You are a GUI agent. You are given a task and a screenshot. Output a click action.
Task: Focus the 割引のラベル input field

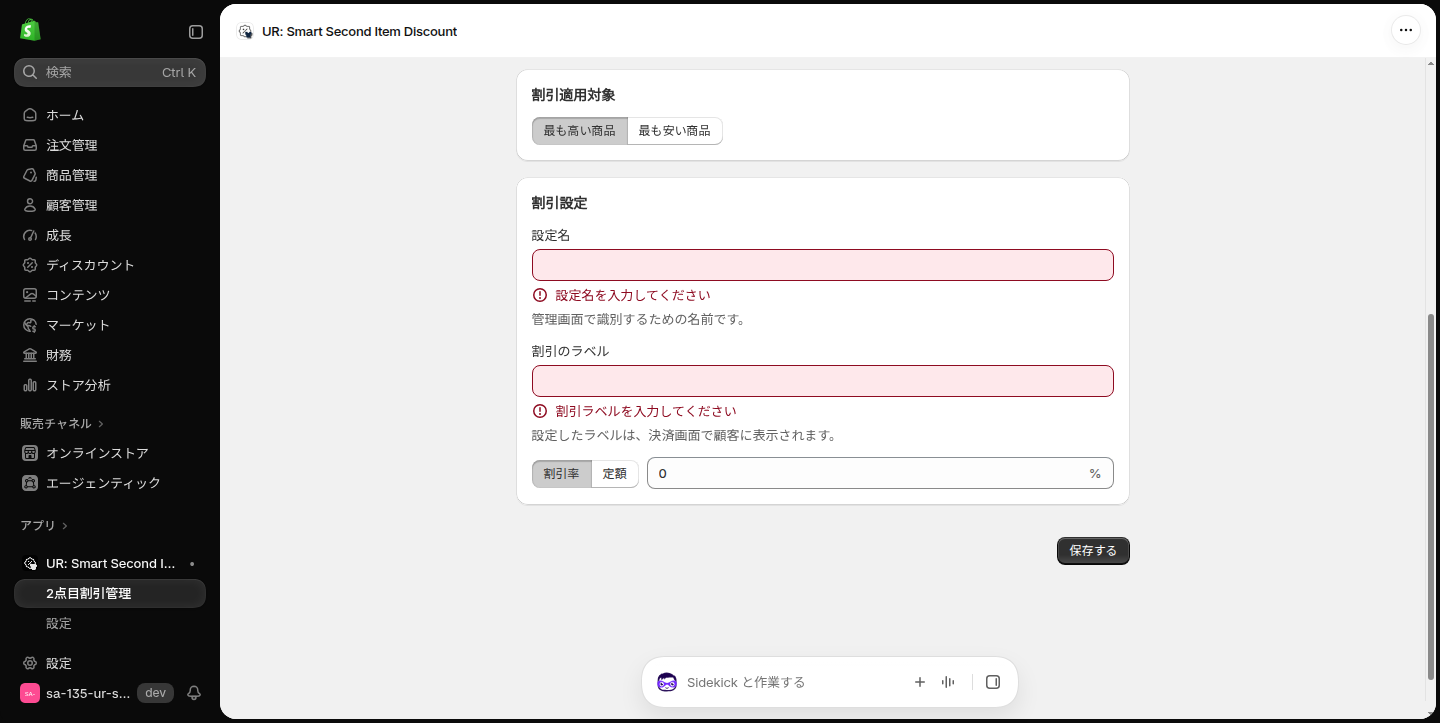[823, 381]
